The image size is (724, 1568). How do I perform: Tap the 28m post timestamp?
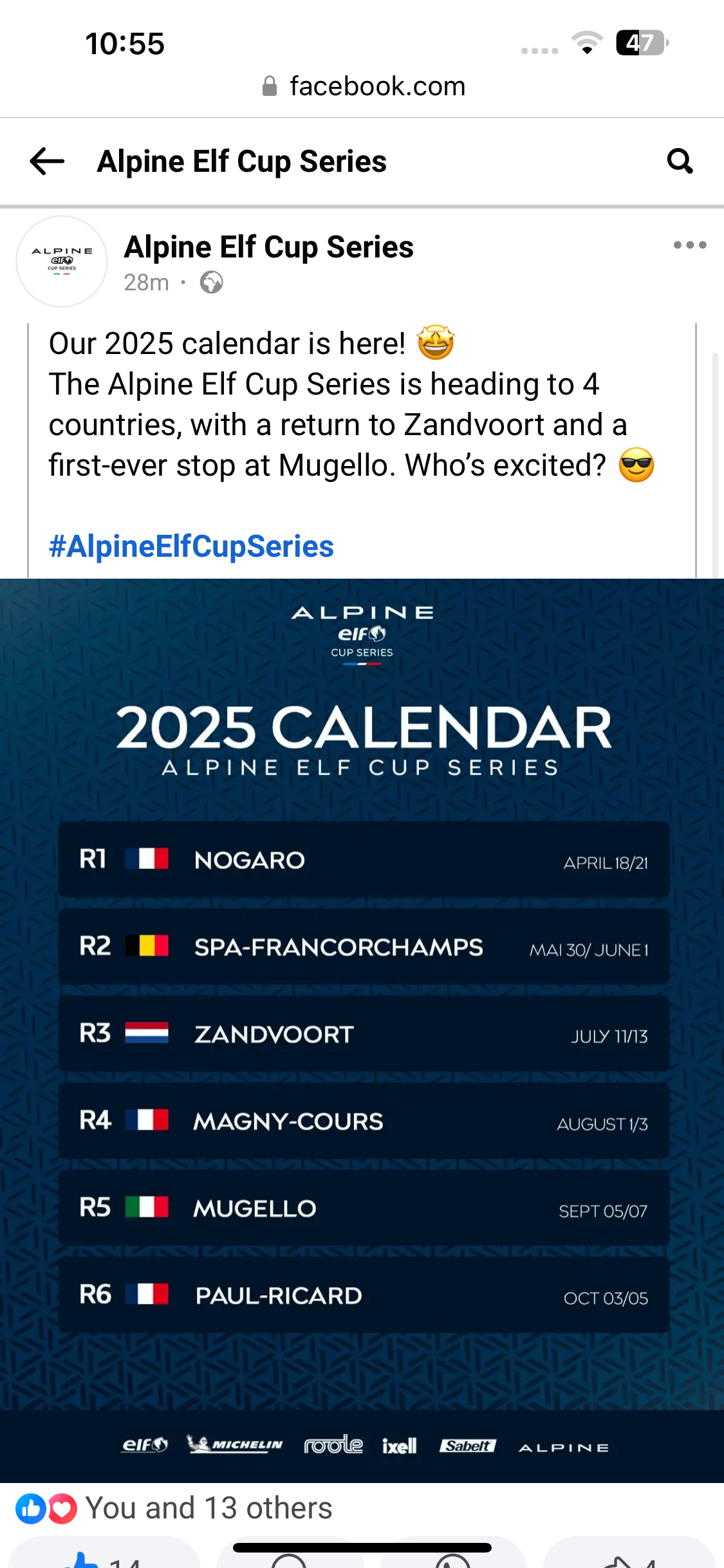pyautogui.click(x=146, y=283)
